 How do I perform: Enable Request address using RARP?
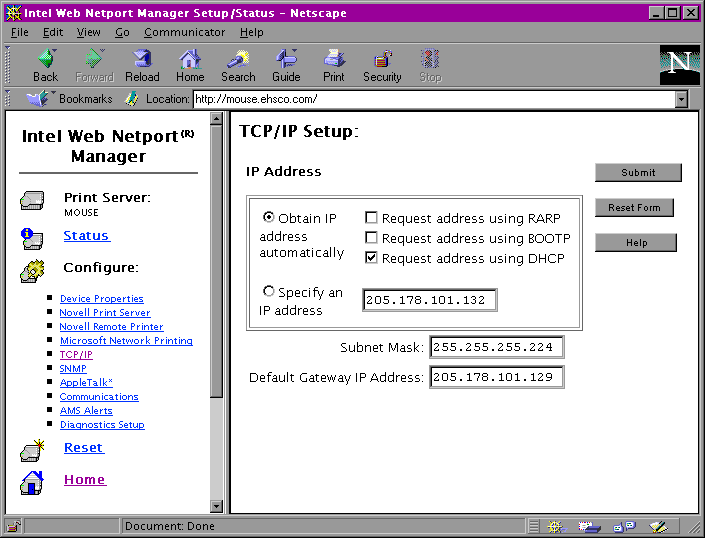371,218
